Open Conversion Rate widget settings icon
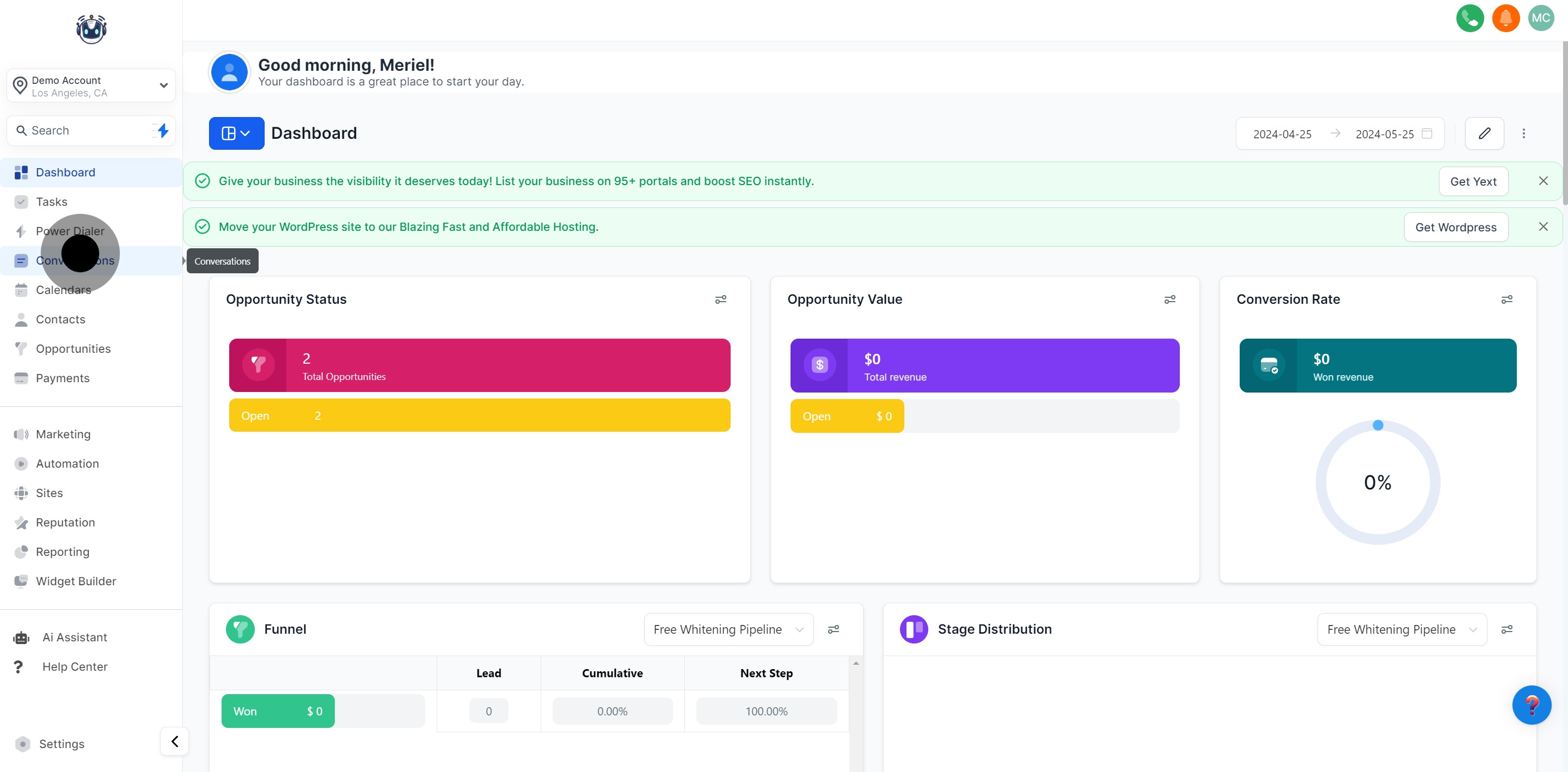 (1506, 299)
